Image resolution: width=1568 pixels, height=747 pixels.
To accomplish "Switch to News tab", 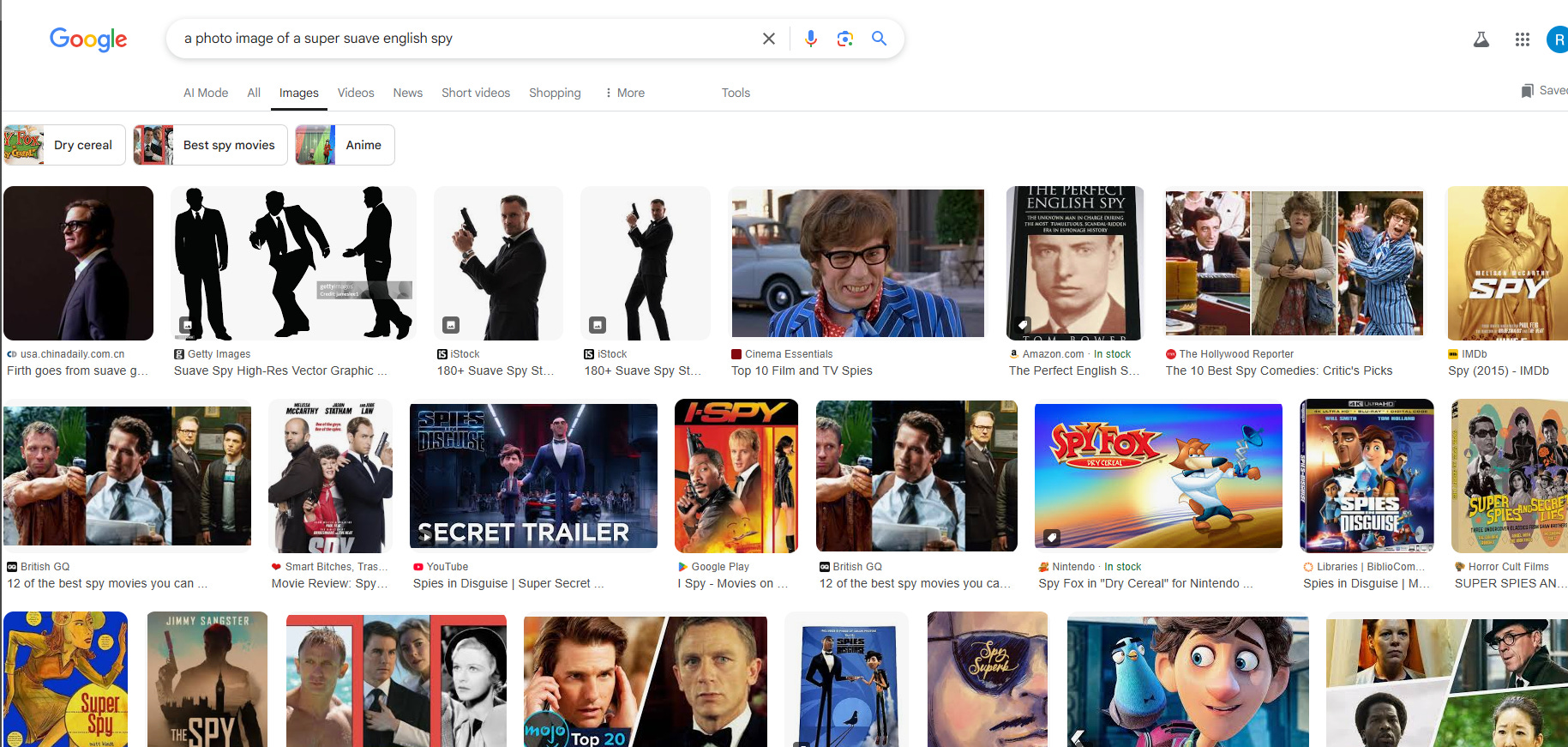I will pyautogui.click(x=408, y=93).
